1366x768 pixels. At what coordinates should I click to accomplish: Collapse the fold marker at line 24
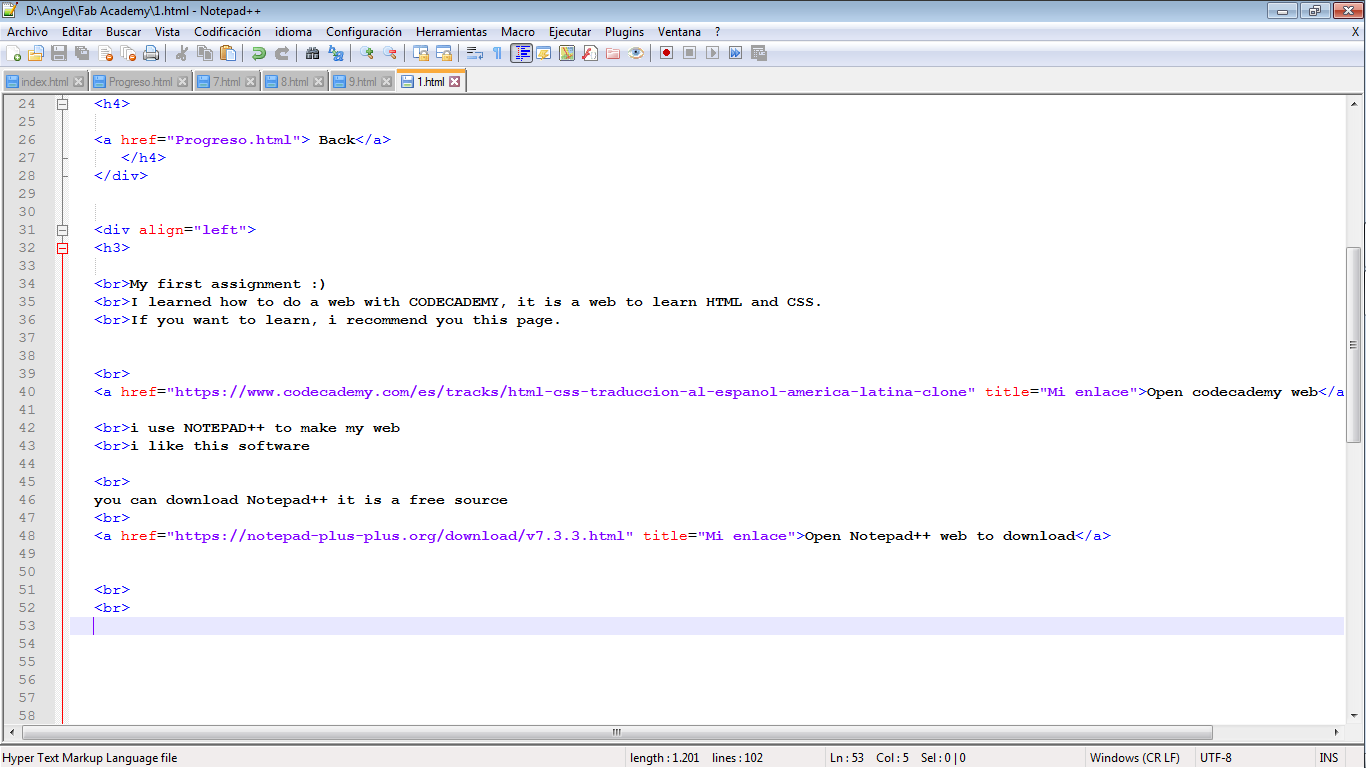pos(62,104)
